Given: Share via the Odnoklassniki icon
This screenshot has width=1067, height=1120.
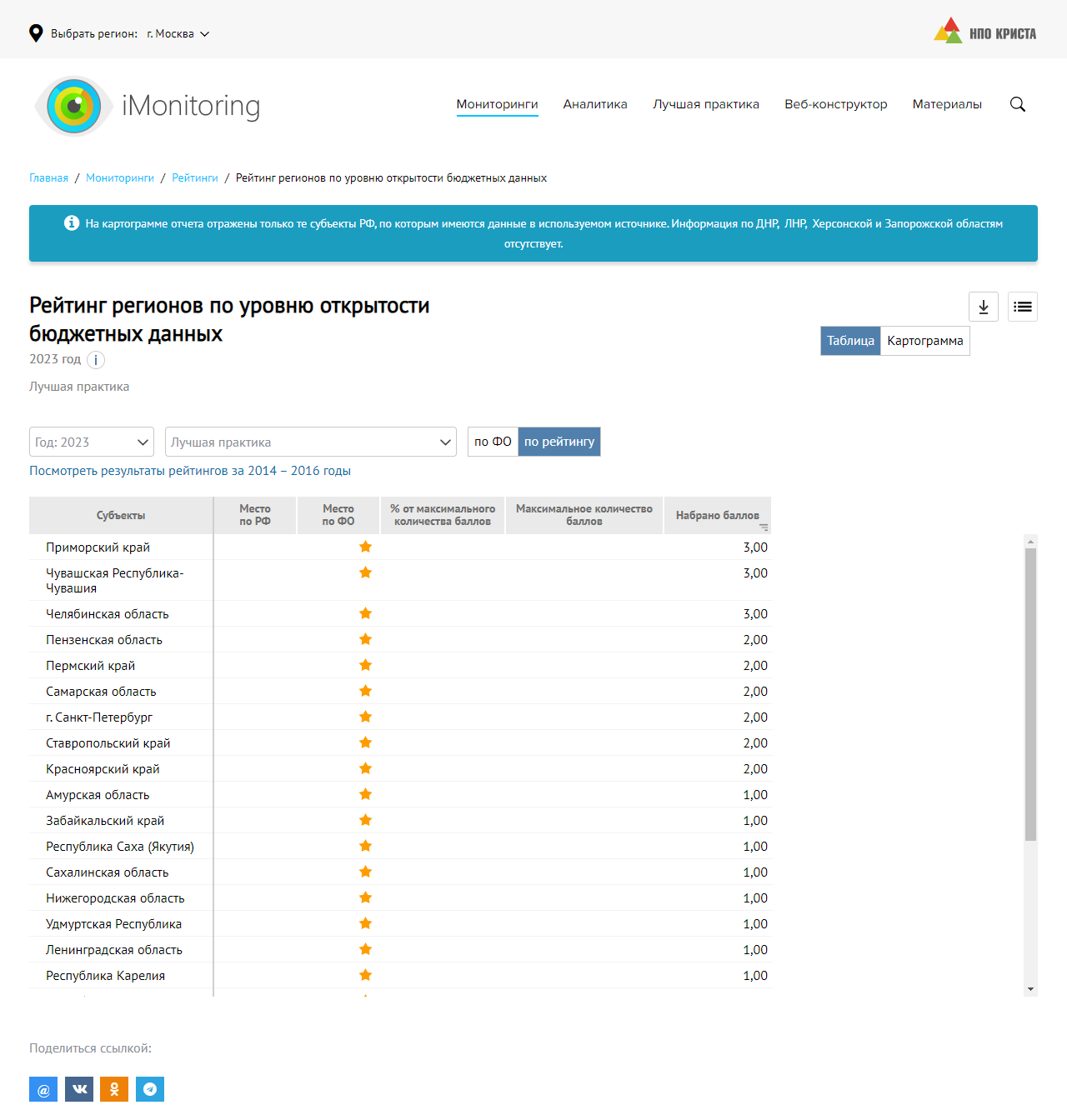Looking at the screenshot, I should point(114,1089).
